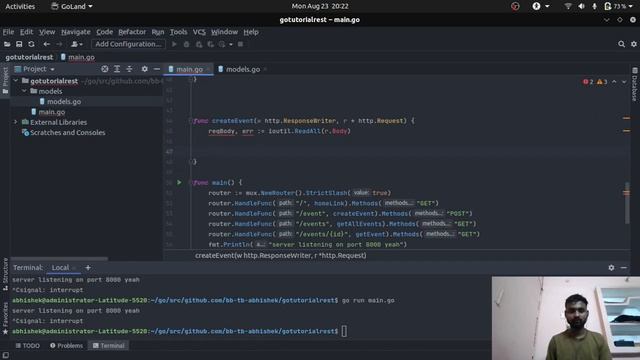The image size is (640, 360).
Task: Select main.go in project tree
Action: tap(52, 112)
